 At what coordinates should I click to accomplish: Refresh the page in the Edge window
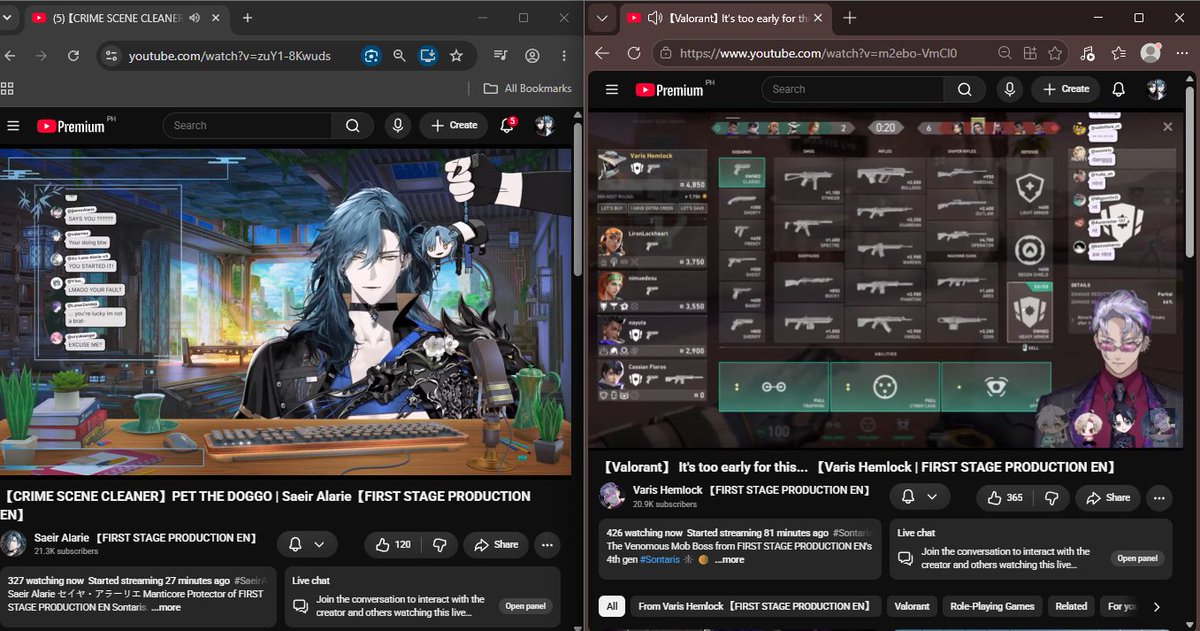click(633, 53)
